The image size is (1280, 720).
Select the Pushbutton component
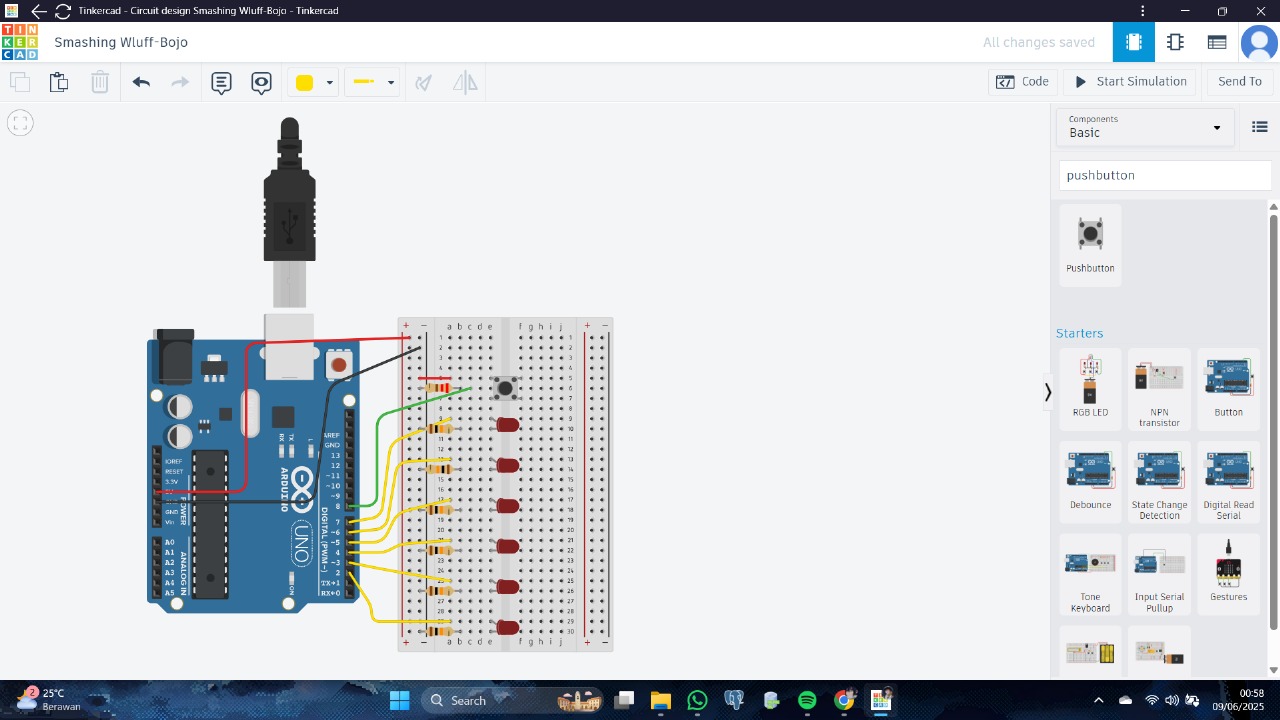pos(1090,245)
